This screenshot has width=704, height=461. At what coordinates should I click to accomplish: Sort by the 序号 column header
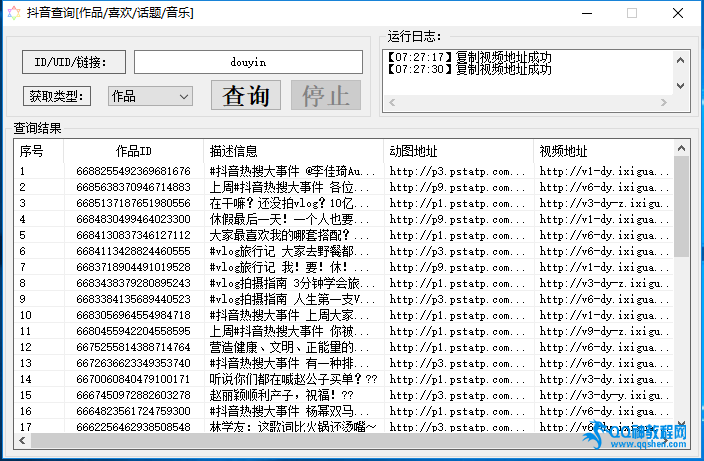click(x=39, y=151)
